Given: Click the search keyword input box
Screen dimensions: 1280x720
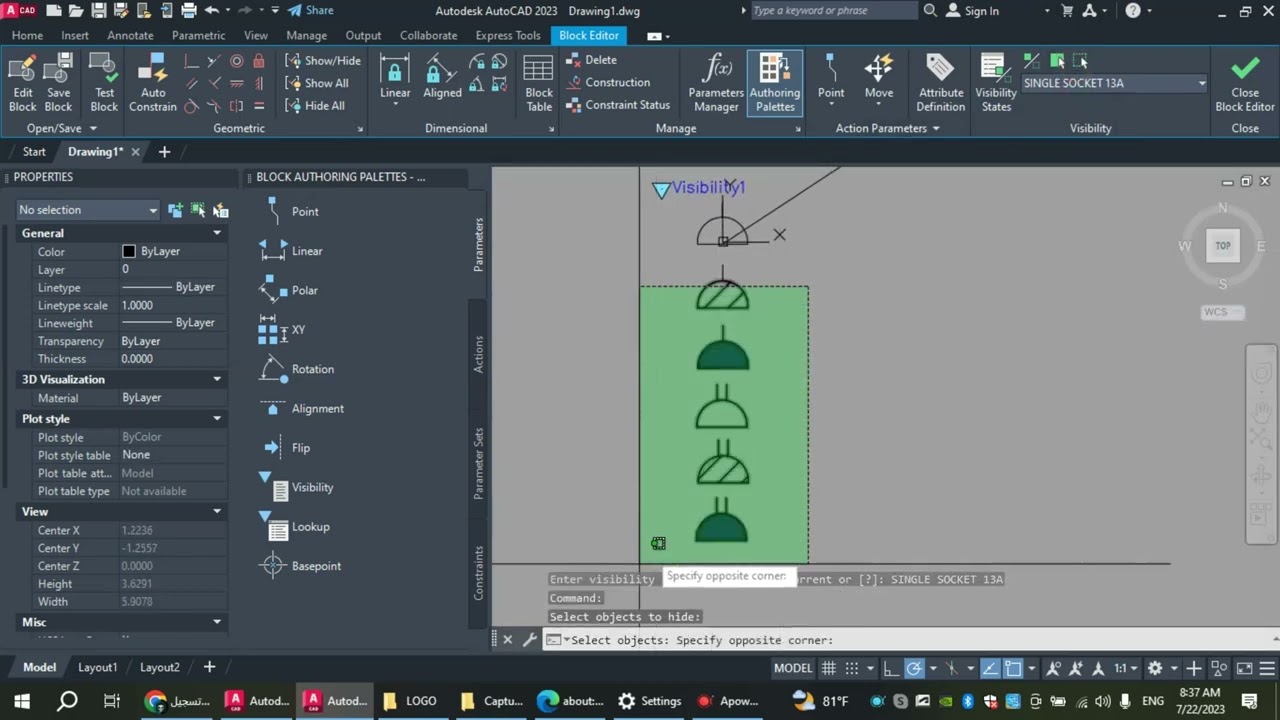Looking at the screenshot, I should [832, 11].
